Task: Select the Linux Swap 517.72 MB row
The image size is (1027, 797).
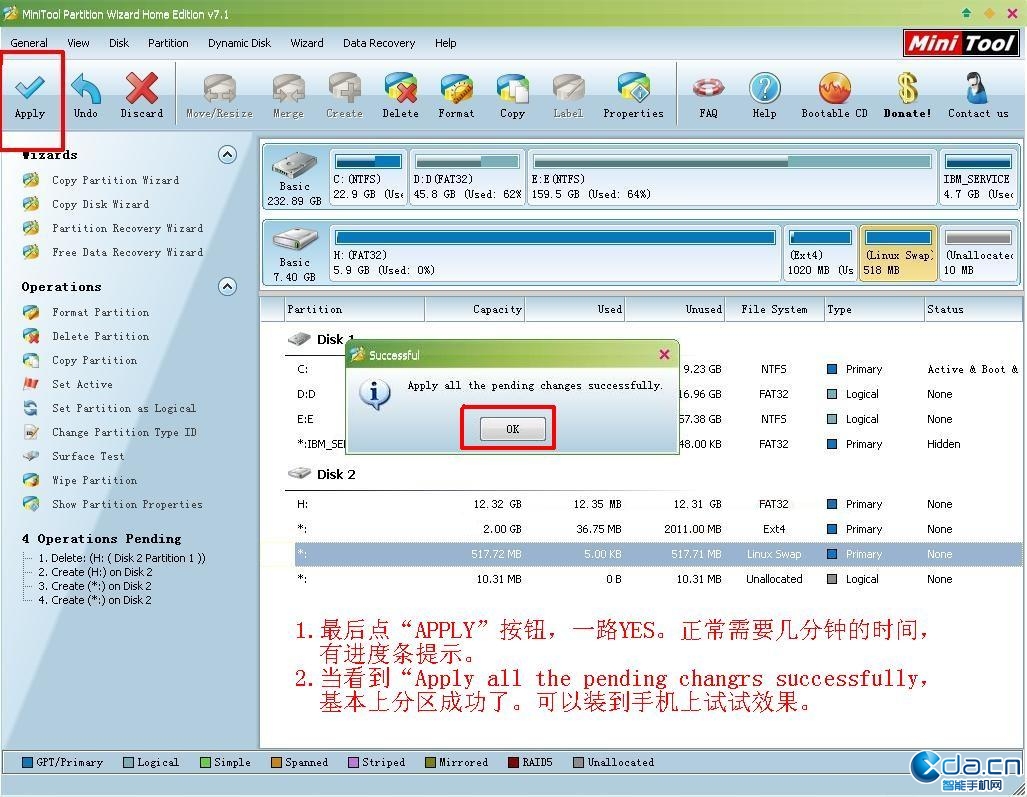Action: 658,554
